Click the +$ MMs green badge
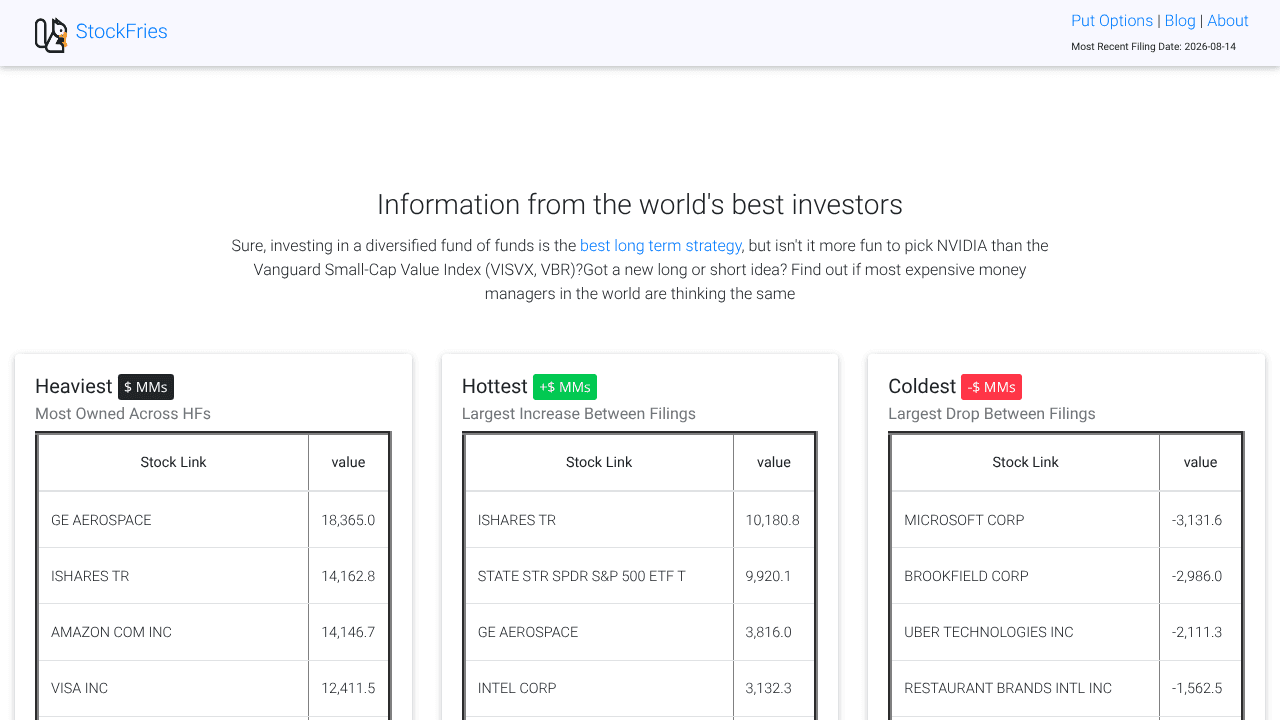The height and width of the screenshot is (720, 1280). coord(565,387)
